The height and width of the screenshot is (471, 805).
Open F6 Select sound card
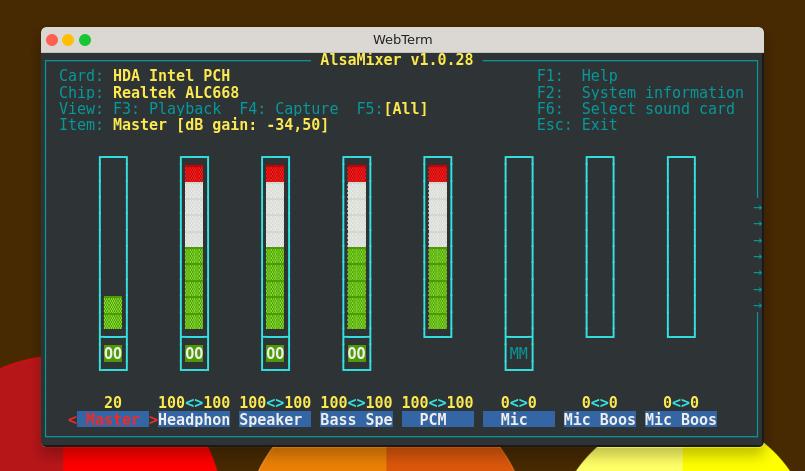(x=636, y=109)
